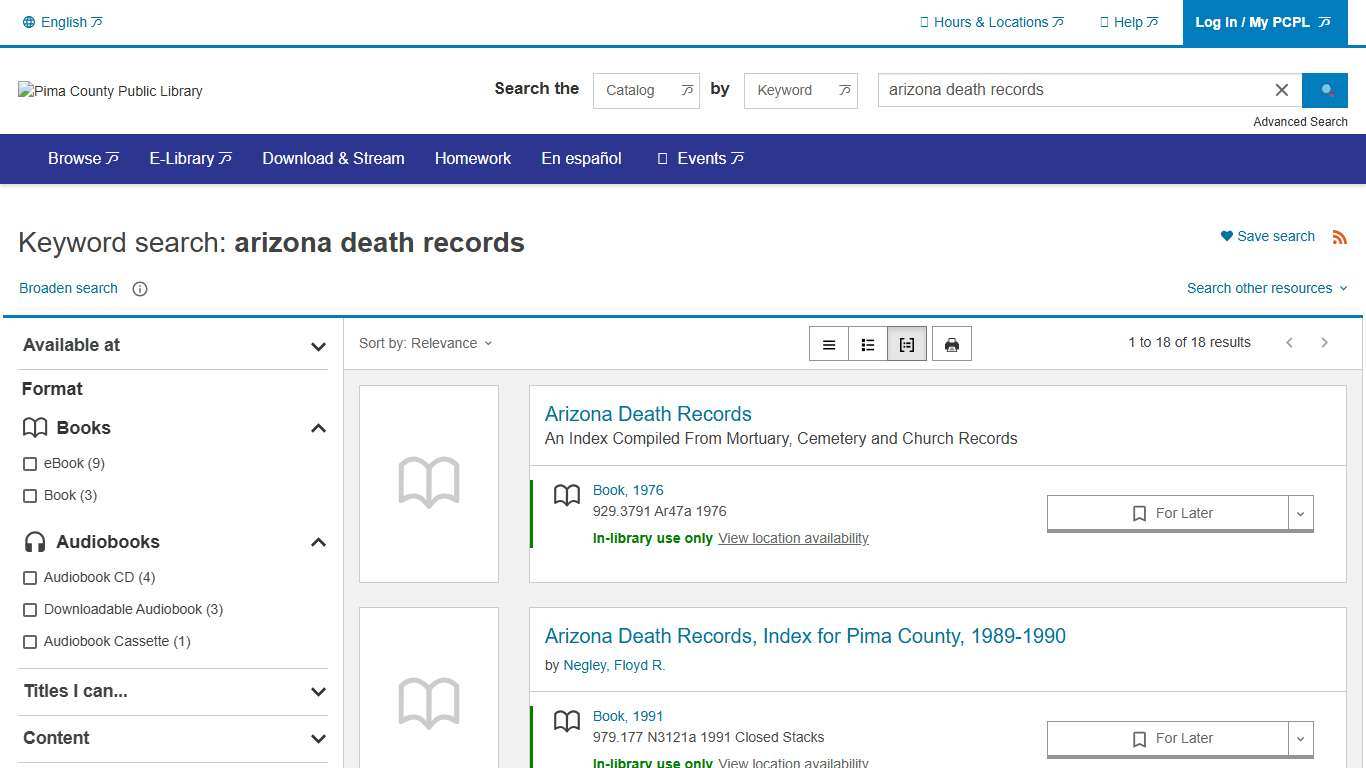Open the print results icon
This screenshot has height=768, width=1366.
tap(951, 343)
